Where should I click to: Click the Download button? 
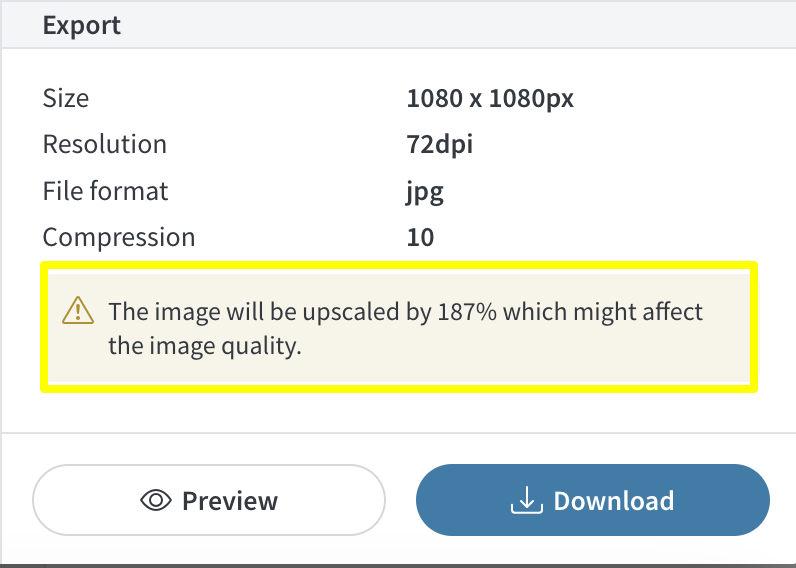[592, 500]
